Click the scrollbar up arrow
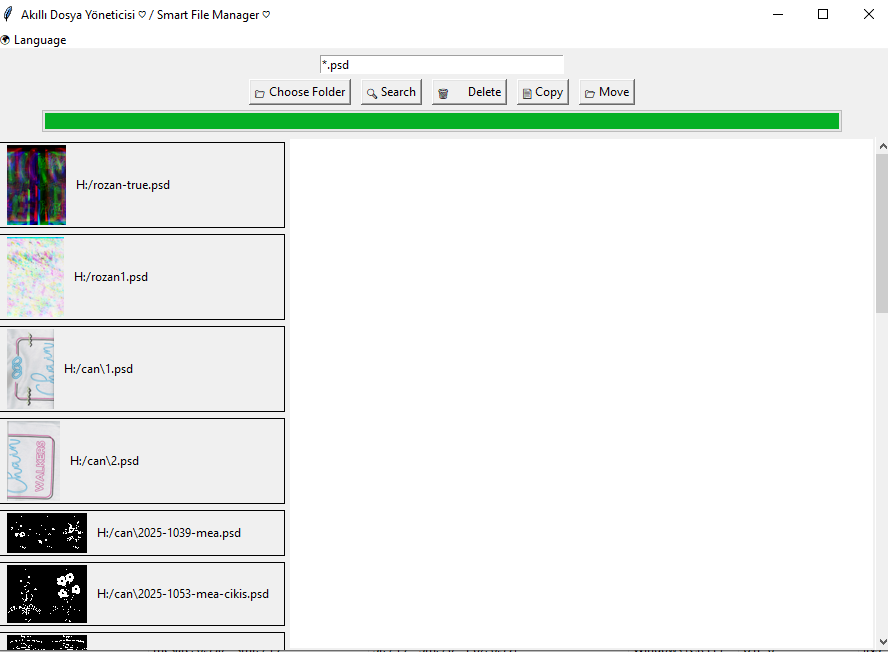 881,147
